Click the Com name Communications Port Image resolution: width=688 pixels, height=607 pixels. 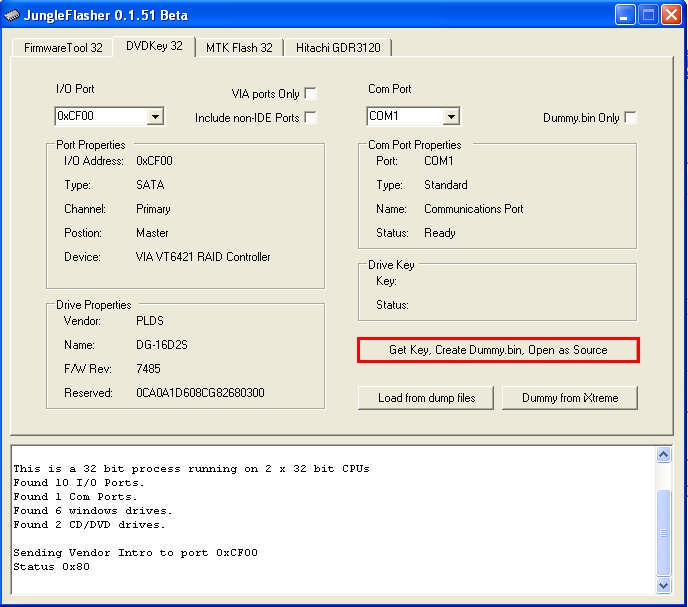473,209
